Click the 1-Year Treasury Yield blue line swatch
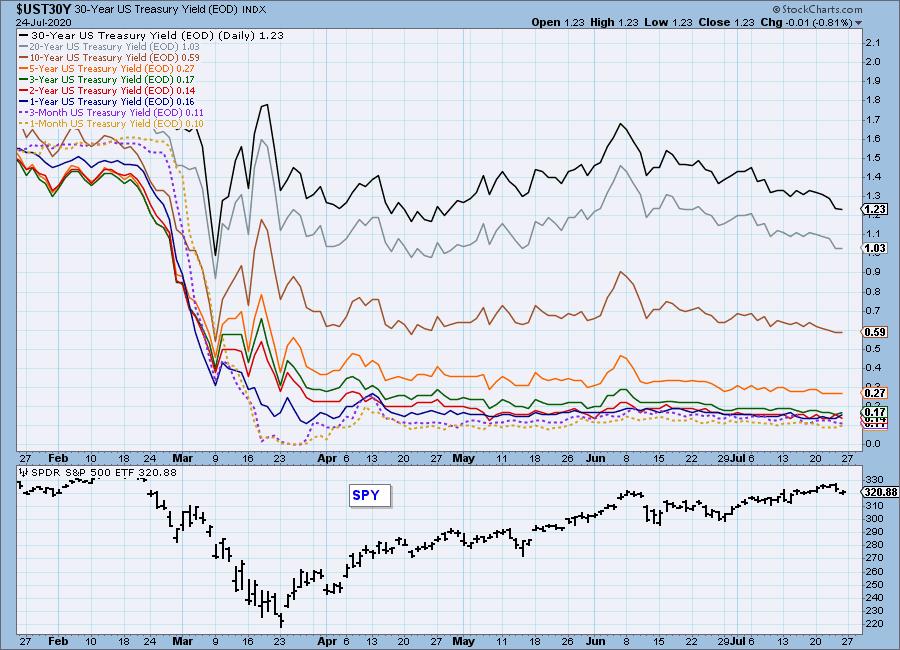Screen dimensions: 900x650 pos(24,102)
